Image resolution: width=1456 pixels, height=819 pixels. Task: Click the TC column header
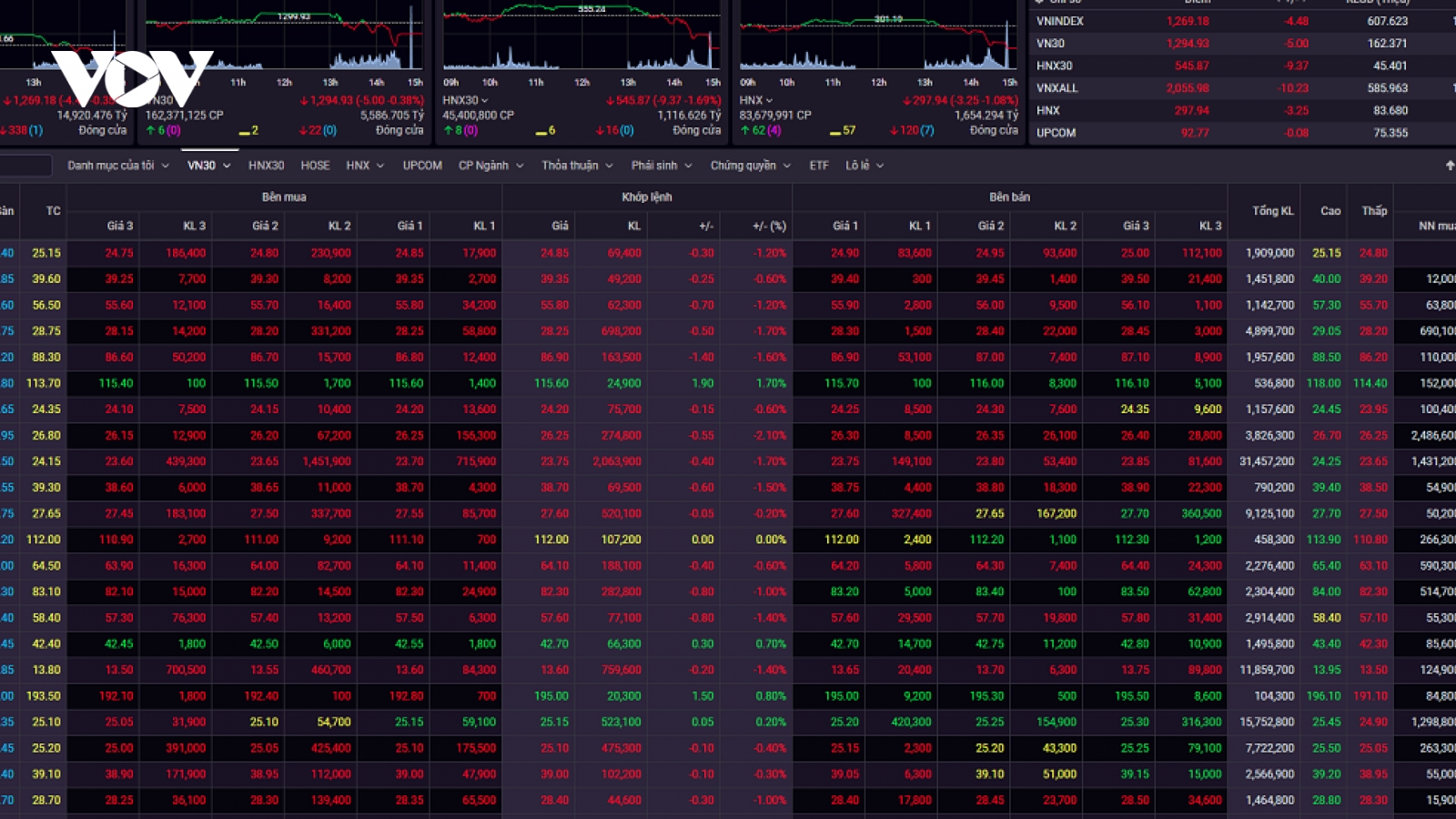pyautogui.click(x=54, y=211)
